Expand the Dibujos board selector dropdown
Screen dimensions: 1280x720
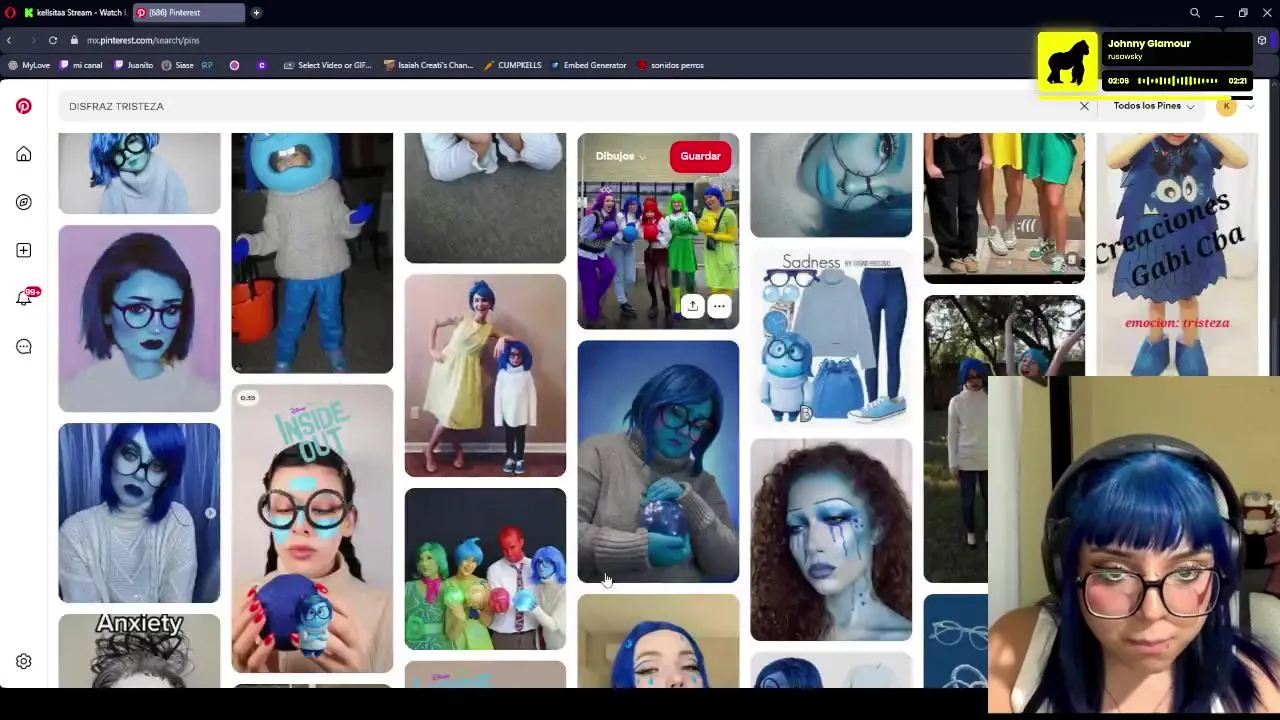[x=620, y=156]
